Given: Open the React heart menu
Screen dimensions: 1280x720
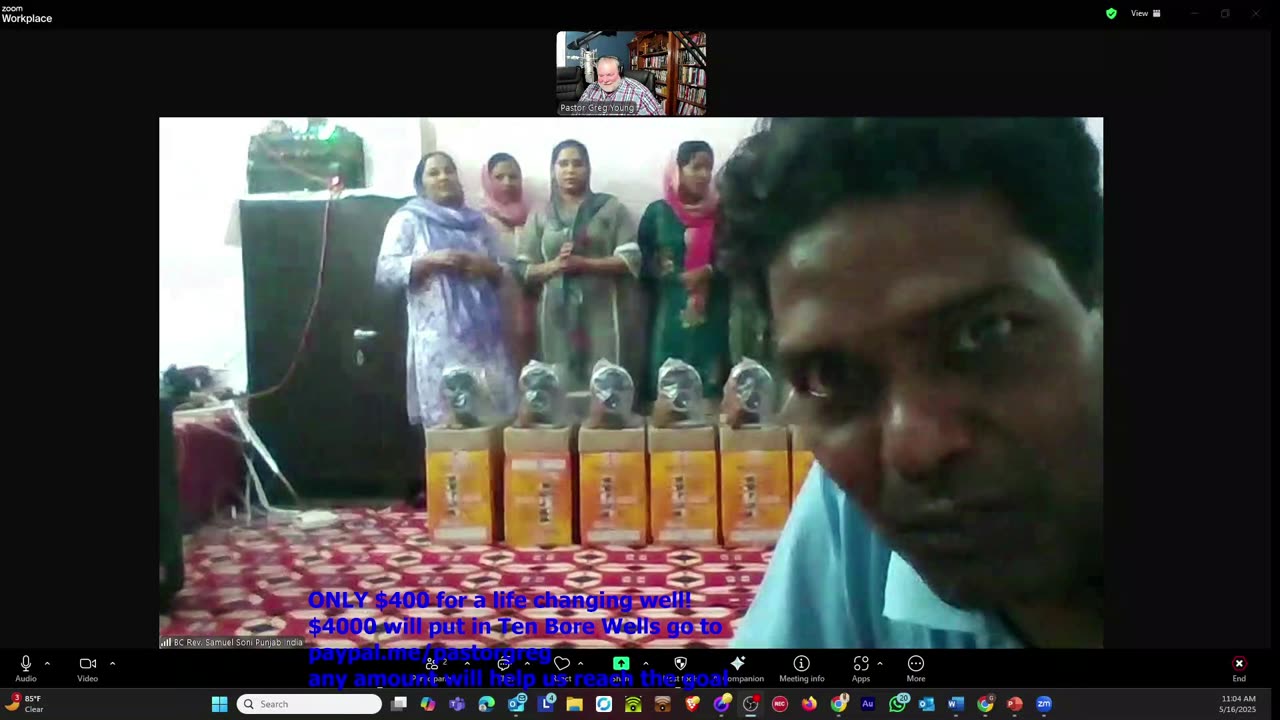Looking at the screenshot, I should (x=562, y=668).
